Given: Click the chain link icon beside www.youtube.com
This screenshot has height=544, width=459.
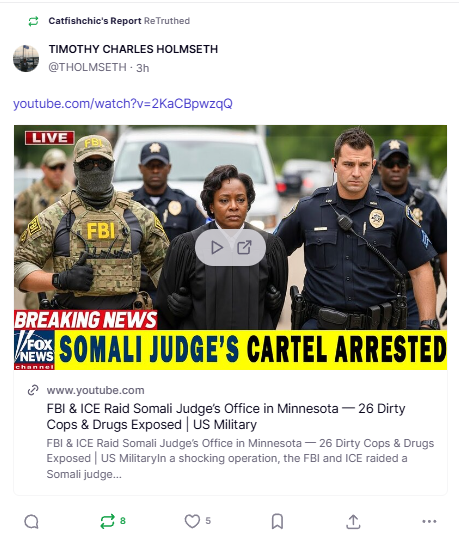Looking at the screenshot, I should (x=33, y=390).
